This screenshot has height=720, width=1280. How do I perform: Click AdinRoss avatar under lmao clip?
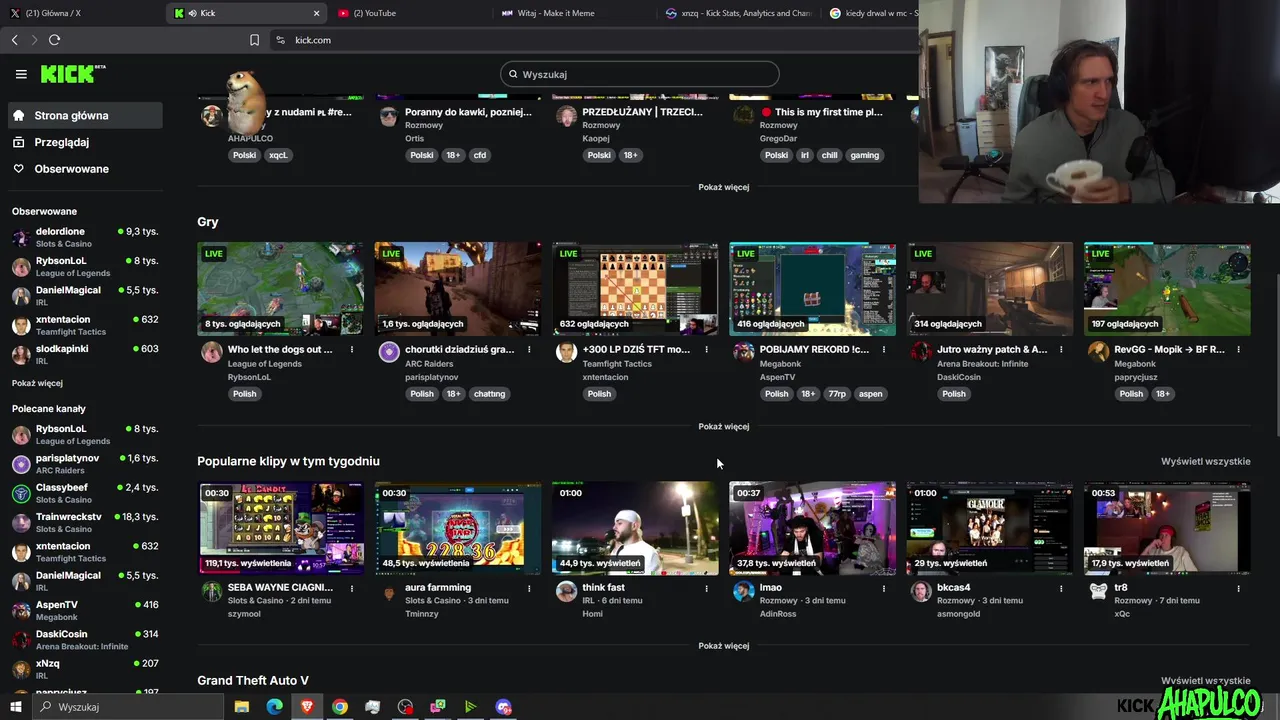[x=743, y=591]
